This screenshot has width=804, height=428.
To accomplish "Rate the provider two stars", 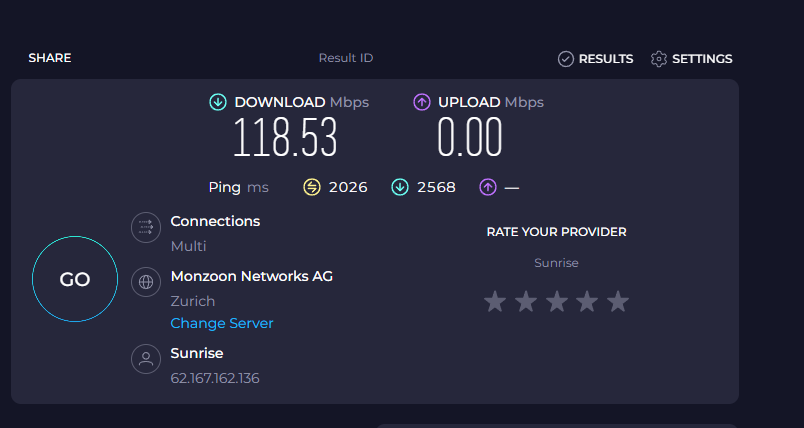I will pyautogui.click(x=526, y=301).
